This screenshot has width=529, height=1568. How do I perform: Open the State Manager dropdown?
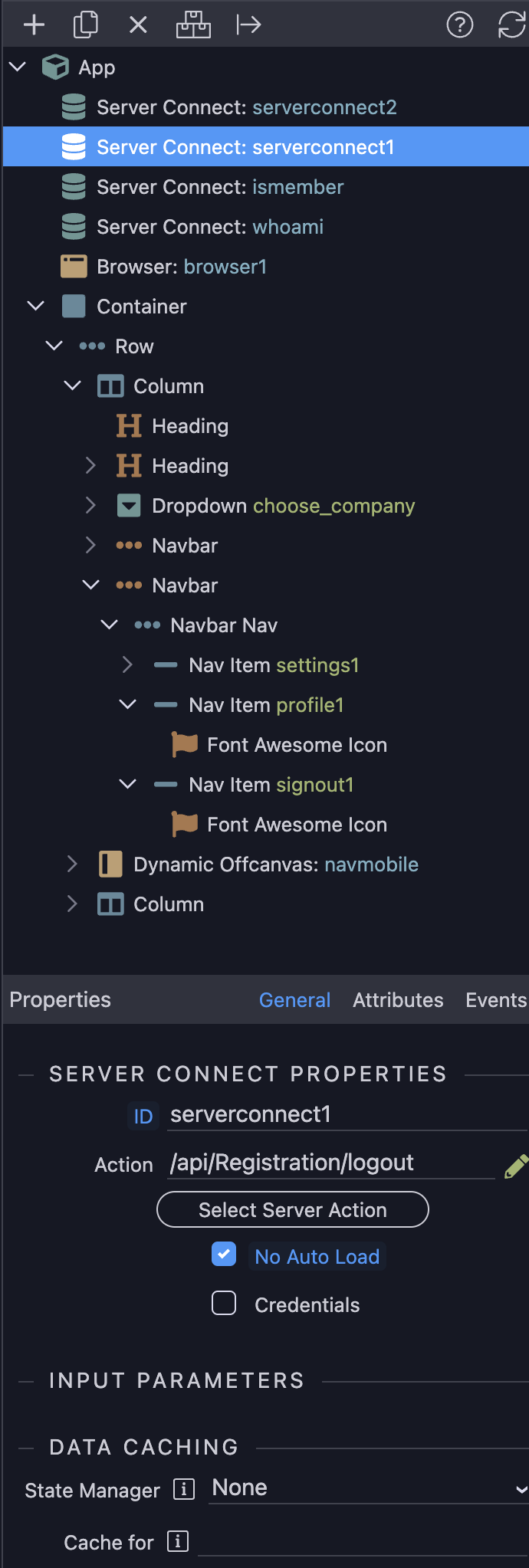pos(369,1488)
